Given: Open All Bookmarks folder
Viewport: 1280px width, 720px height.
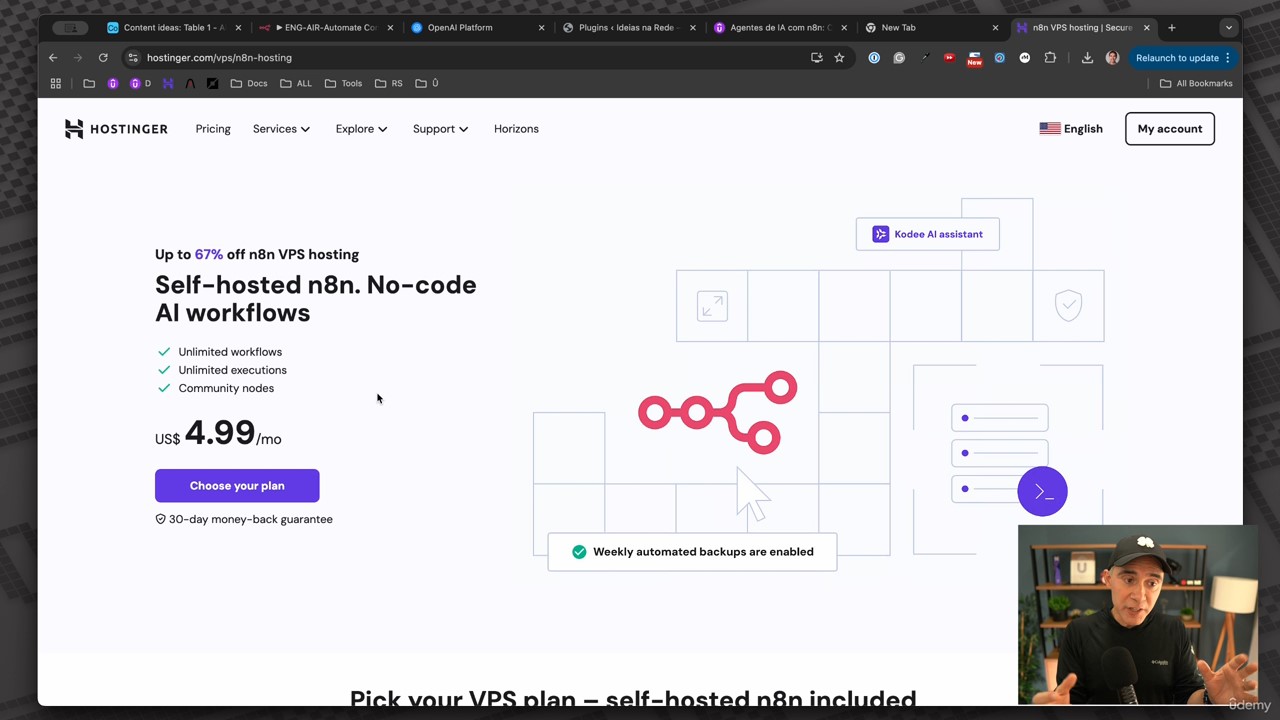Looking at the screenshot, I should pyautogui.click(x=1196, y=83).
